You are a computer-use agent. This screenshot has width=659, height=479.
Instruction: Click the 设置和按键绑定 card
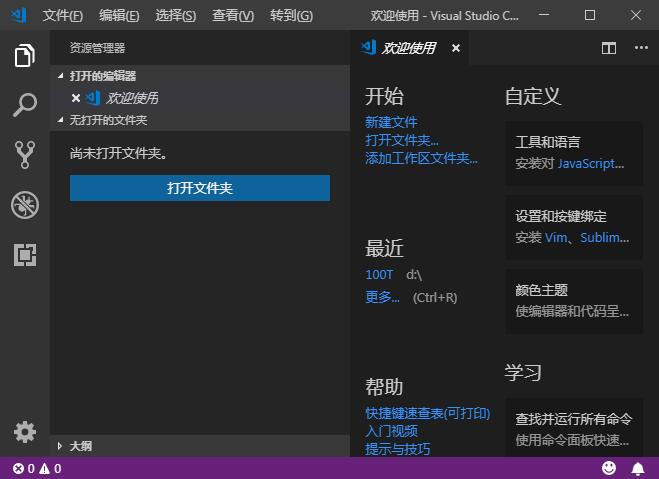coord(574,227)
